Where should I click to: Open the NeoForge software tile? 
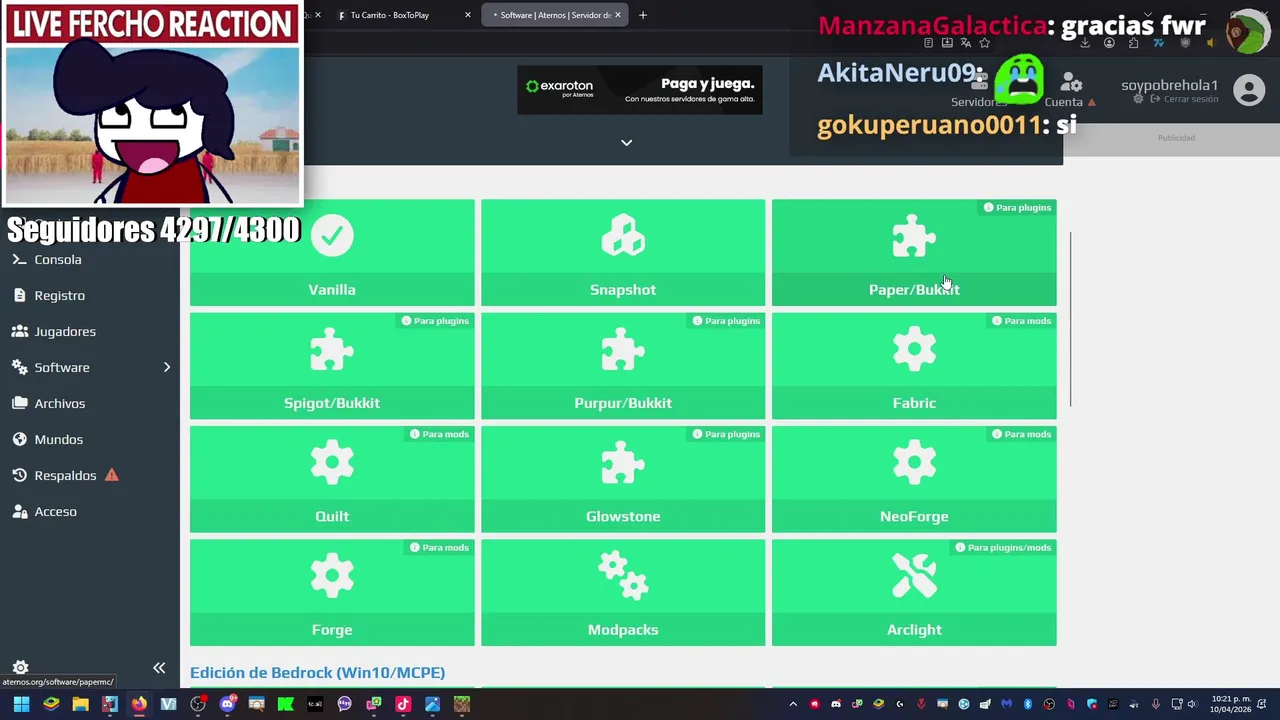pyautogui.click(x=914, y=479)
